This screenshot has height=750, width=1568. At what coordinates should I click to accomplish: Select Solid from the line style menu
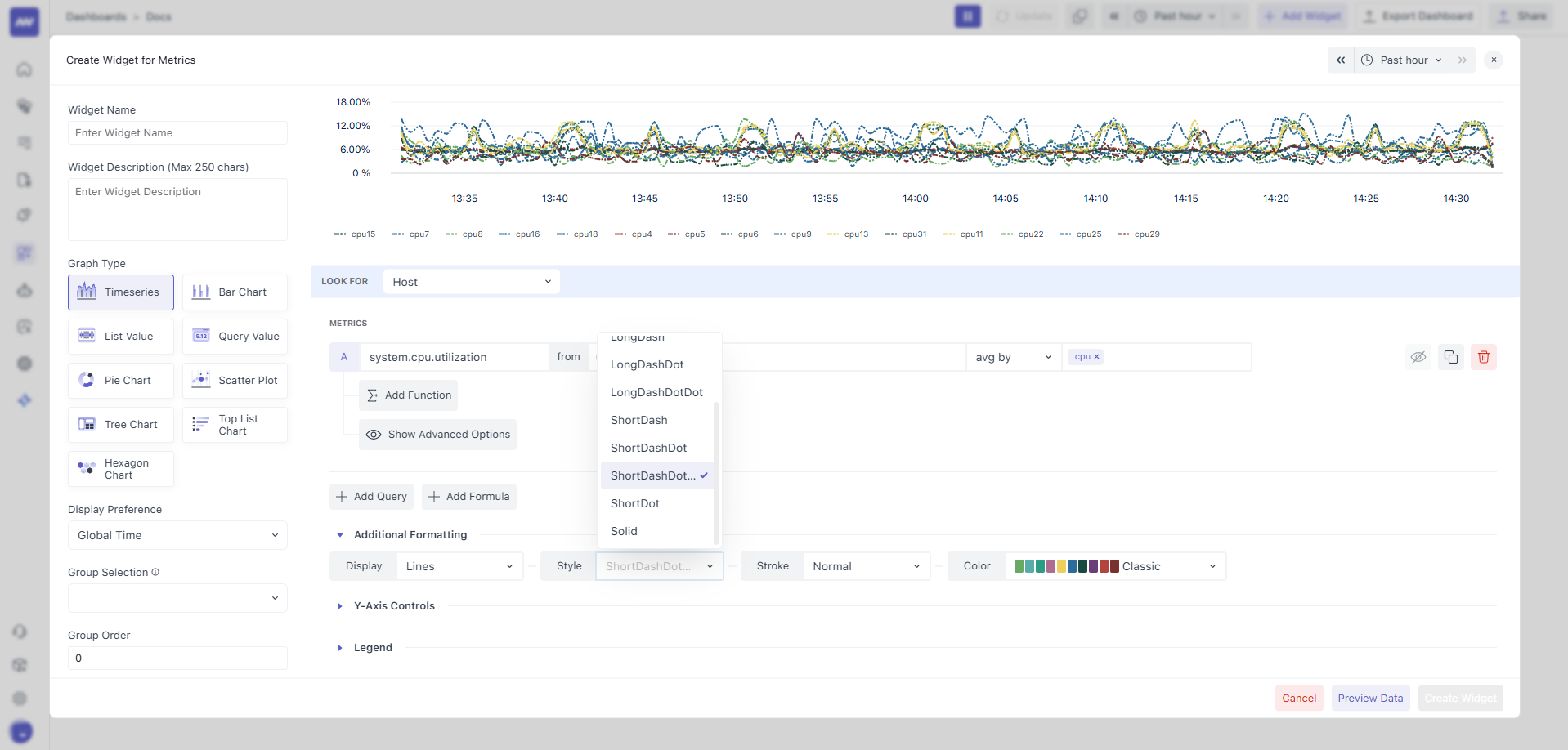624,531
